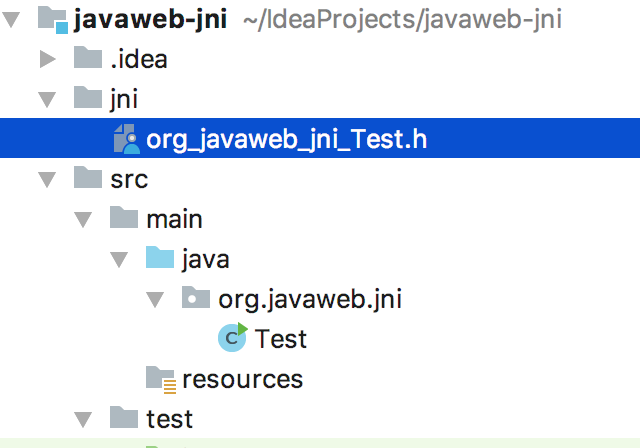Viewport: 640px width, 448px height.
Task: Collapse the javaweb-jni project root
Action: tap(11, 20)
